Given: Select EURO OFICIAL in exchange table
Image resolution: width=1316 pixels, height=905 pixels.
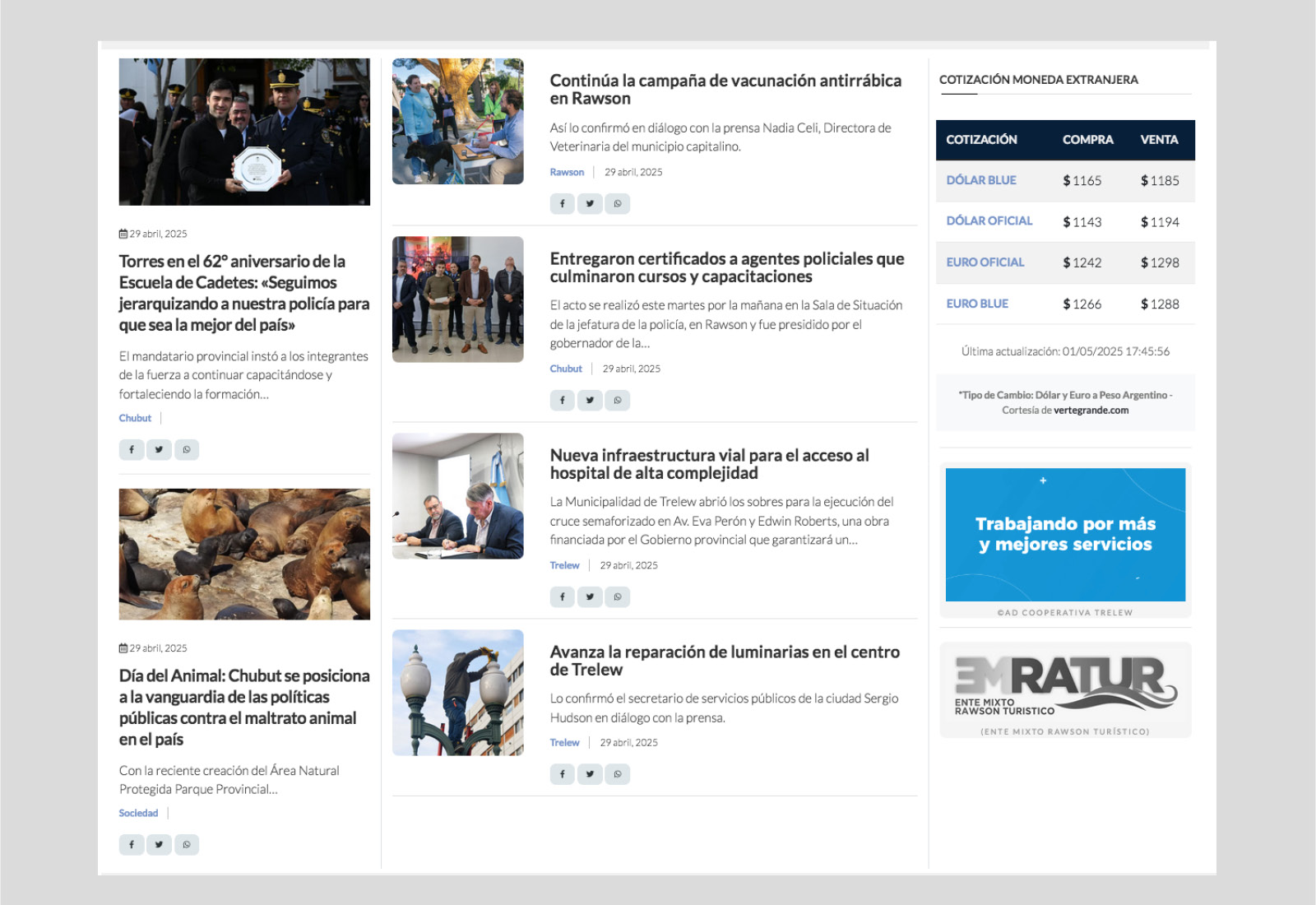Looking at the screenshot, I should [x=985, y=262].
